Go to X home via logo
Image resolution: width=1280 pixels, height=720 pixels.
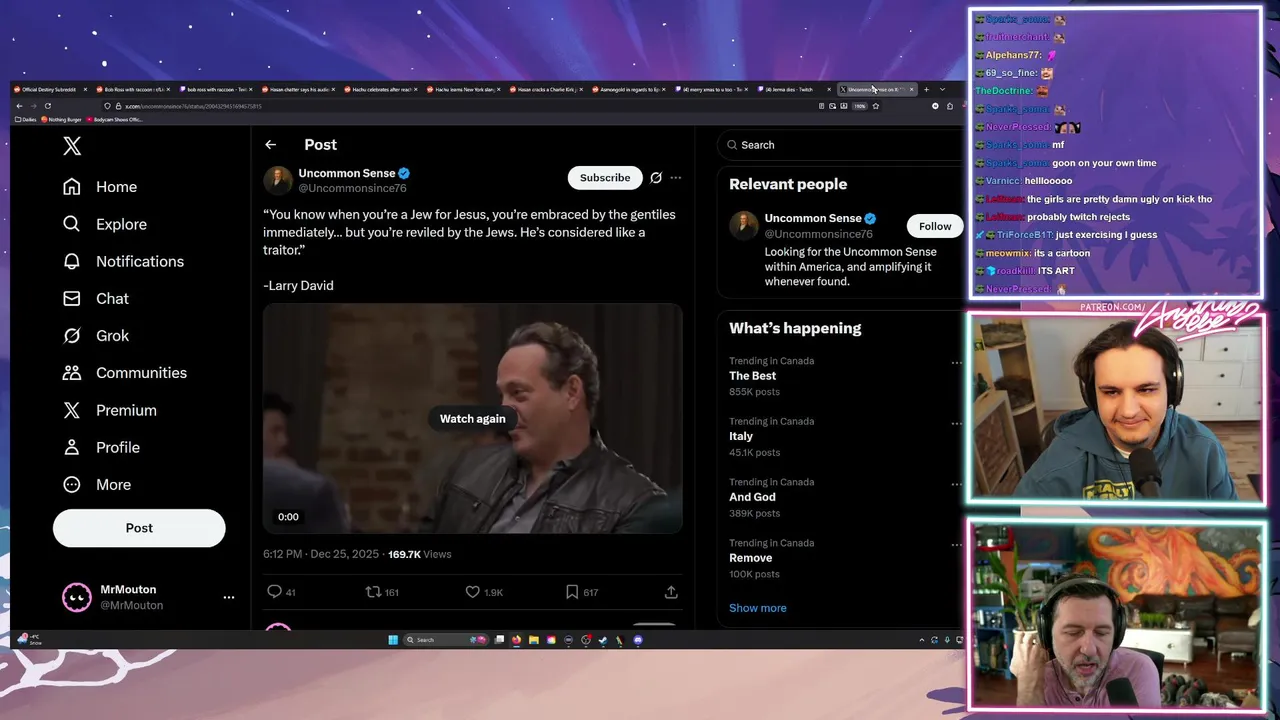(72, 146)
